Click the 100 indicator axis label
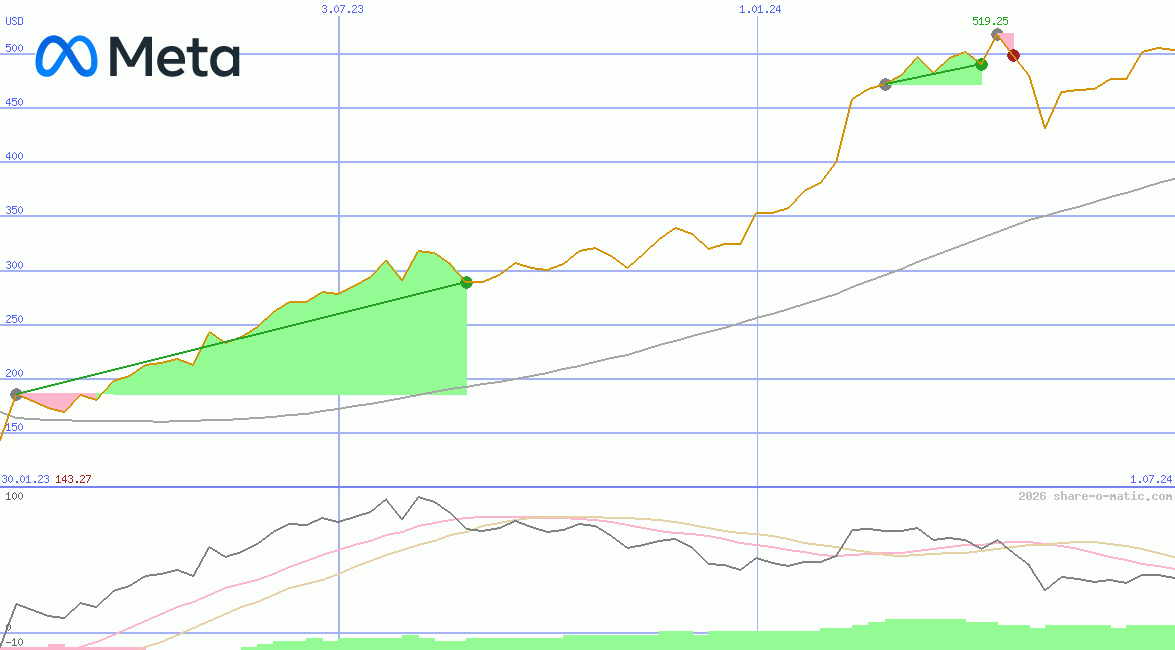Viewport: 1175px width, 650px height. click(14, 496)
